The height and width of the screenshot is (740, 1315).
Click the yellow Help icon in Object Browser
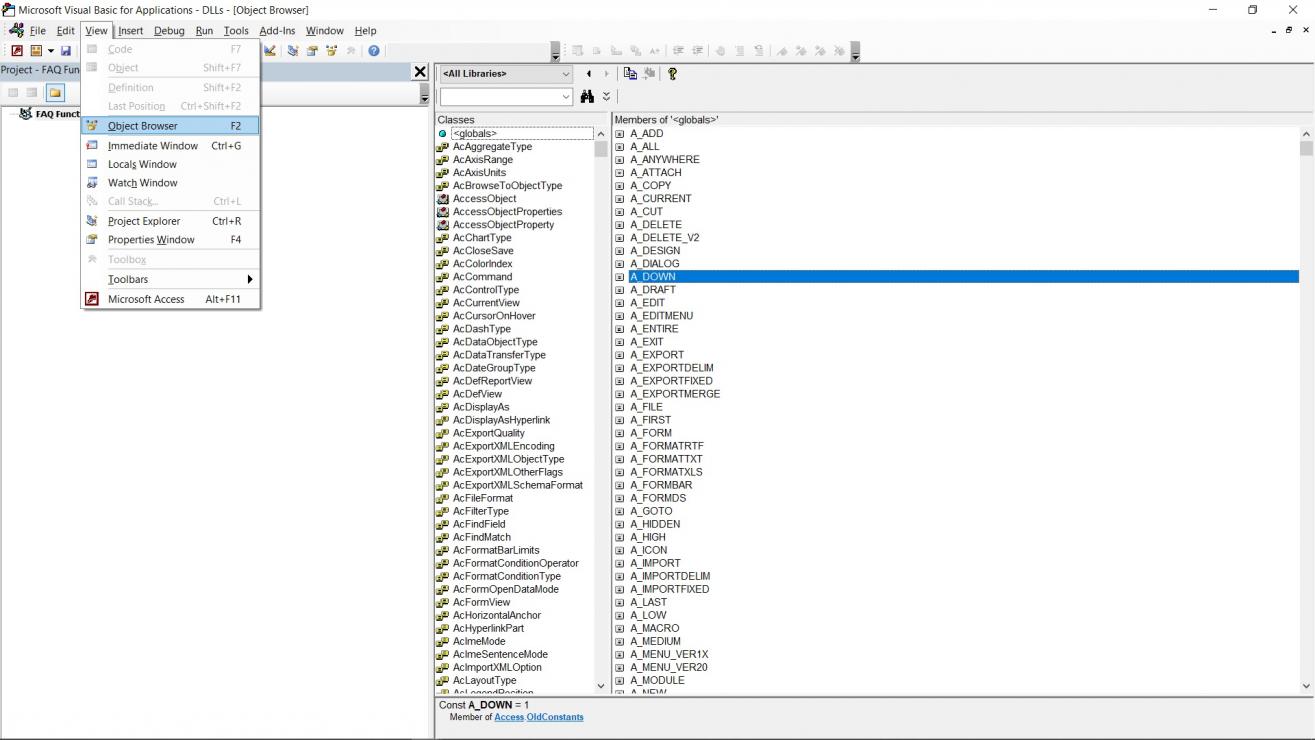[x=672, y=73]
